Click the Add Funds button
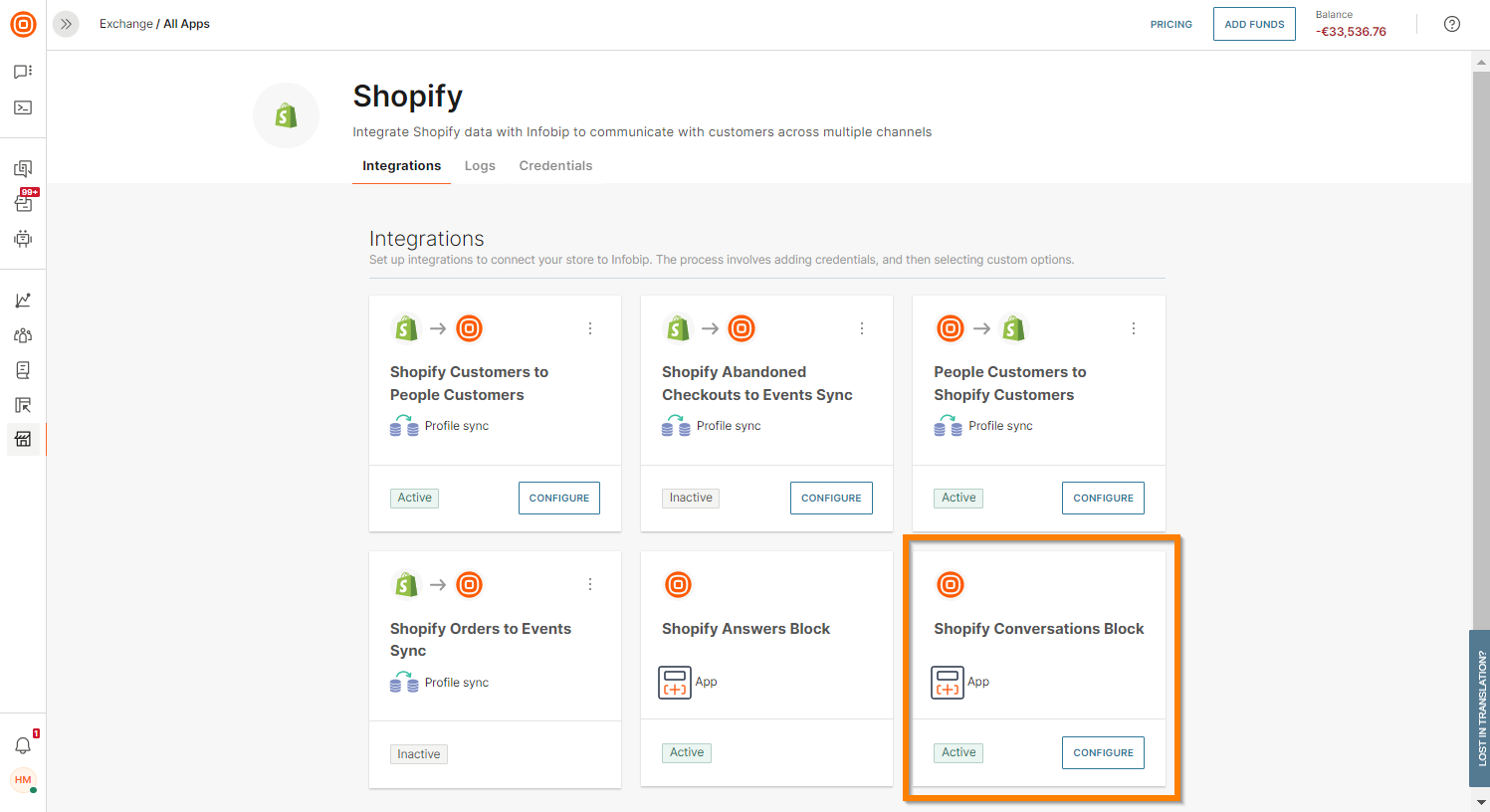This screenshot has width=1490, height=812. [x=1254, y=24]
